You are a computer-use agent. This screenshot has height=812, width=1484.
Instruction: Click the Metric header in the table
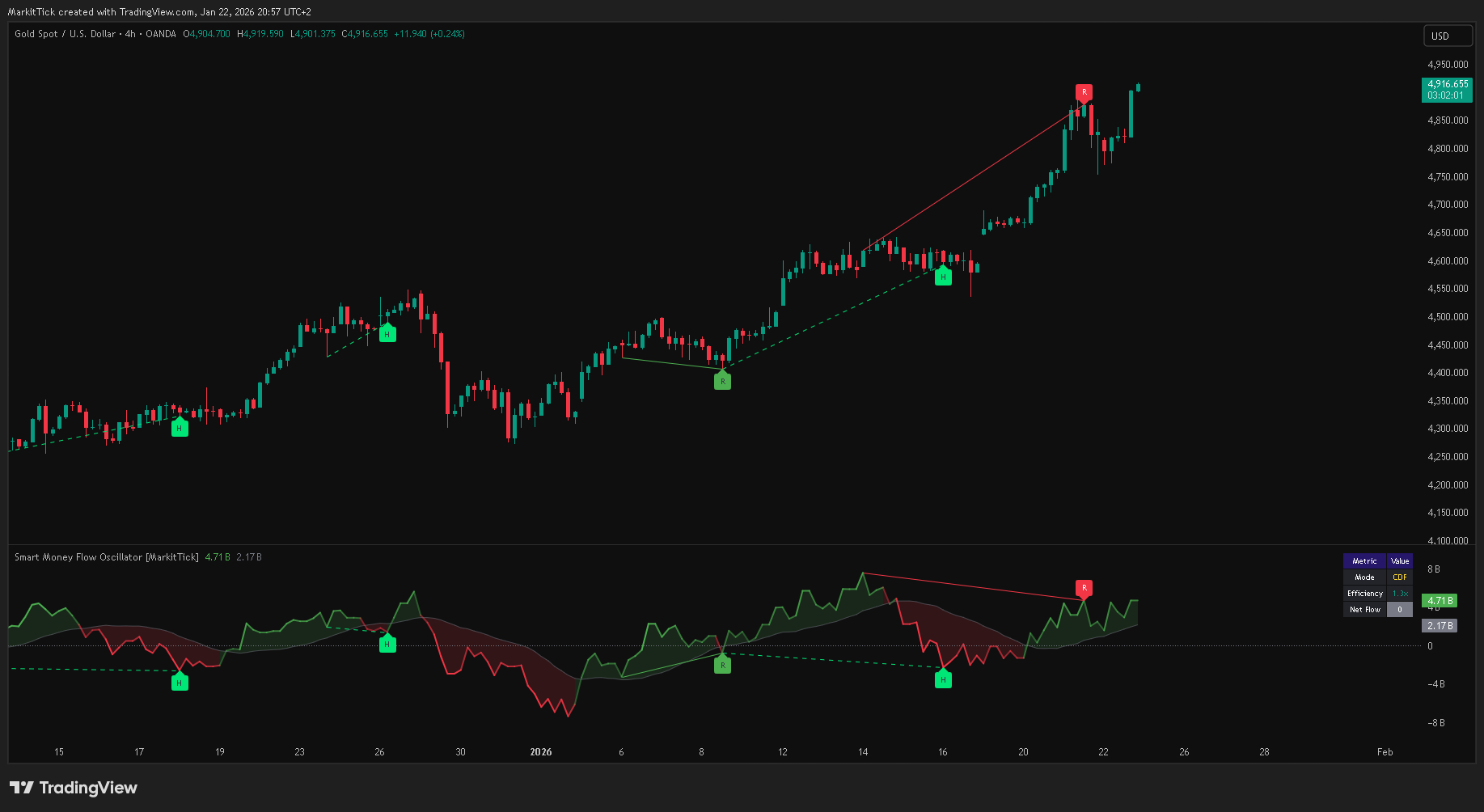1364,561
